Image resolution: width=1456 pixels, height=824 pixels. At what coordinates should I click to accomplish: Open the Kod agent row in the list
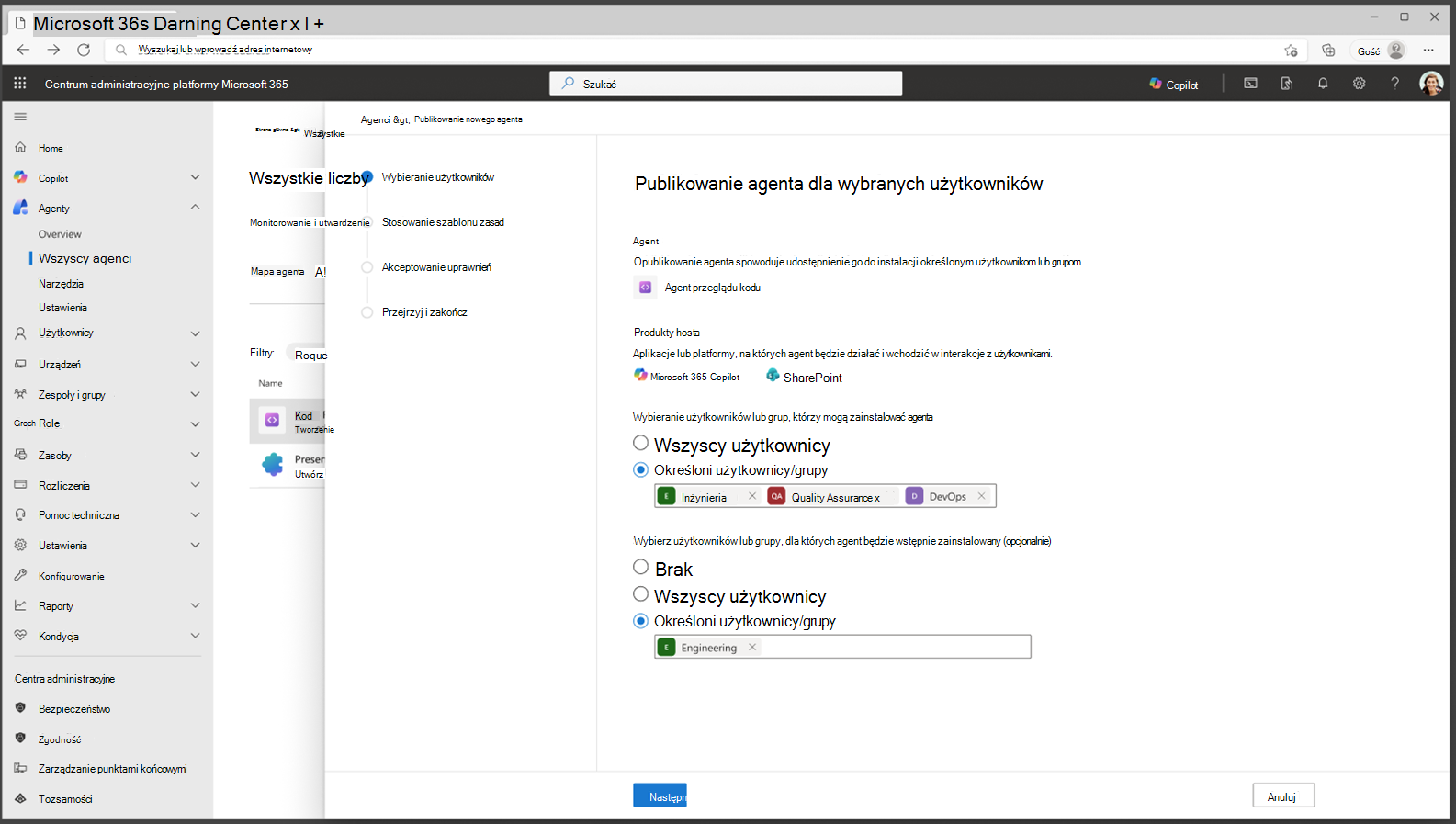[288, 421]
